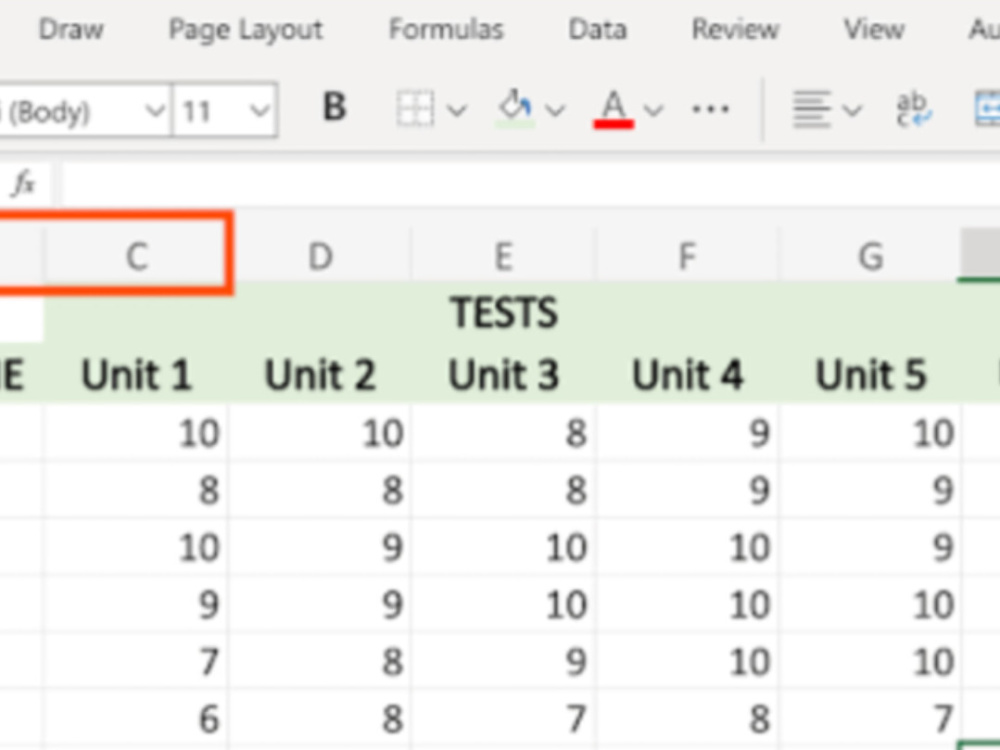Select column E header
Viewport: 1000px width, 750px height.
(504, 256)
